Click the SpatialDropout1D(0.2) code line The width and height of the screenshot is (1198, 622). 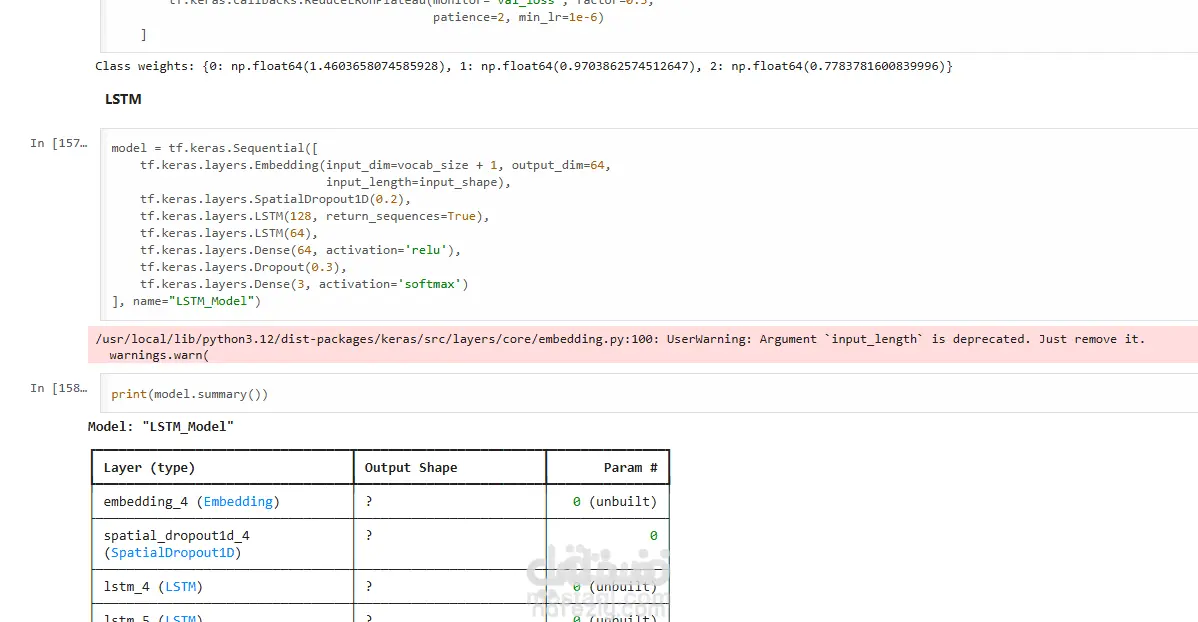275,199
